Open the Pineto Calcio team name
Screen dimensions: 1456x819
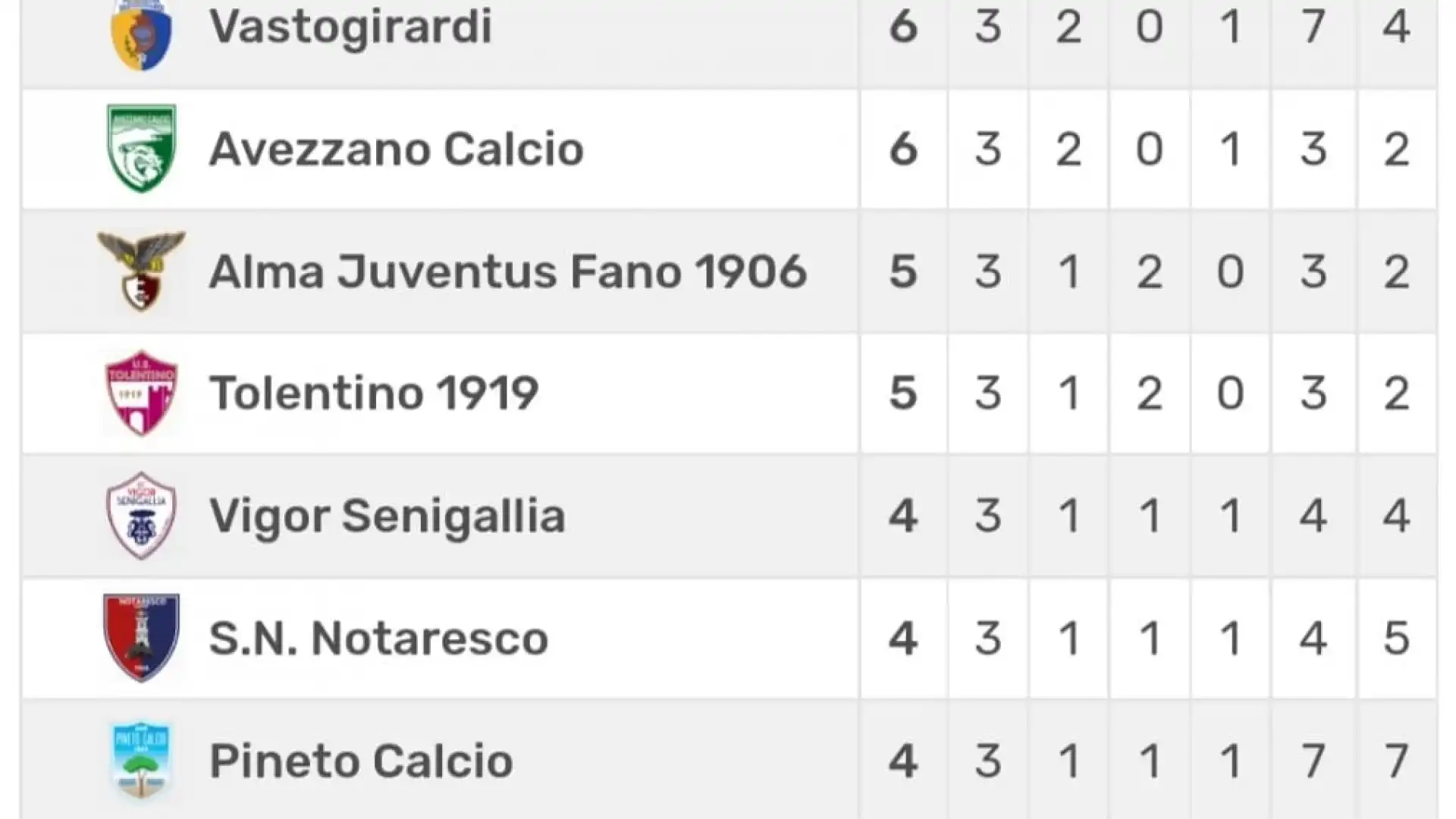[x=361, y=761]
